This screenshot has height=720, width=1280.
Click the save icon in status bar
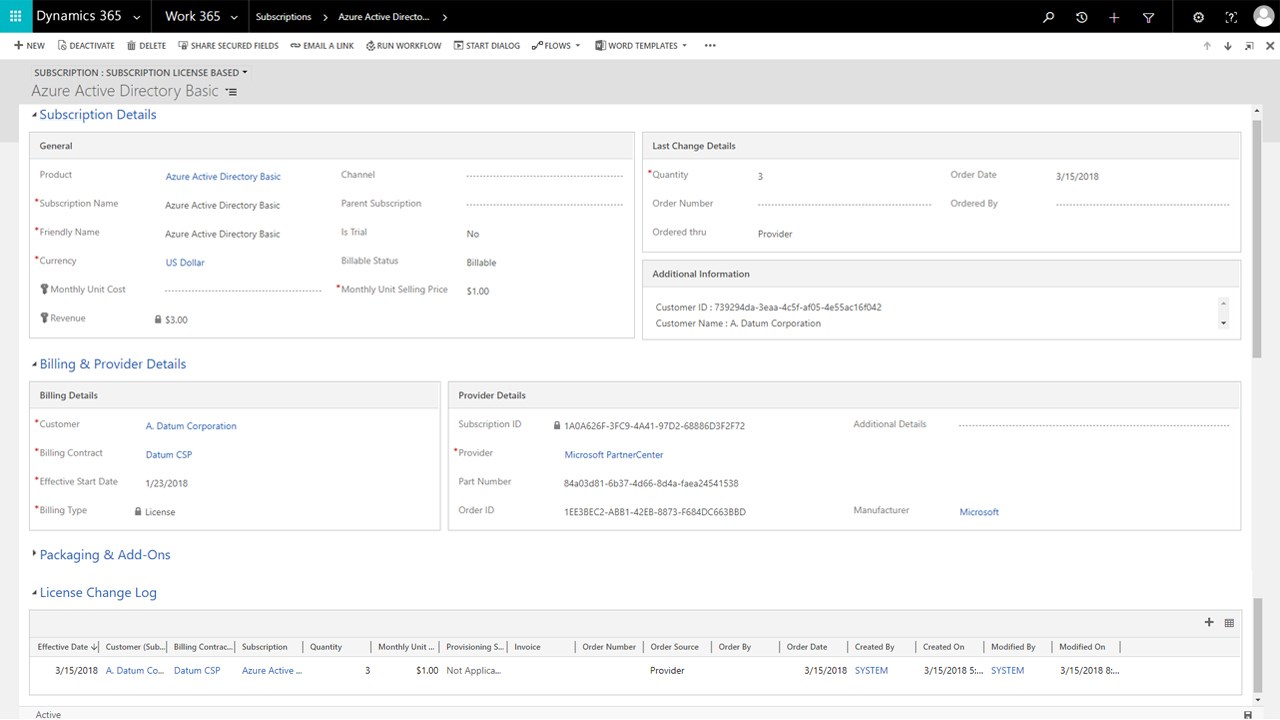pyautogui.click(x=1247, y=714)
